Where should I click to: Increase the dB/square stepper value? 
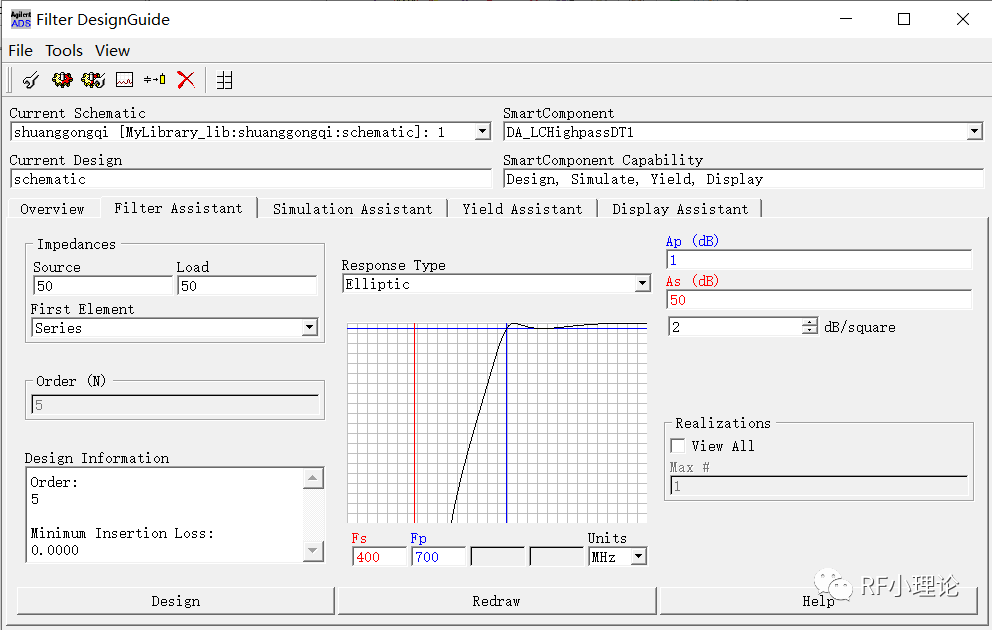click(x=810, y=323)
